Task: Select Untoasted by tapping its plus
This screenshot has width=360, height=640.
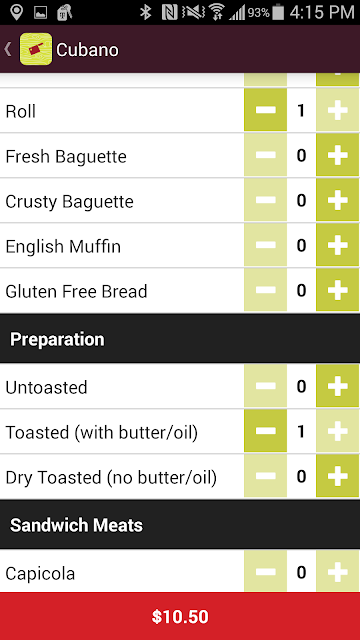Action: (x=338, y=386)
